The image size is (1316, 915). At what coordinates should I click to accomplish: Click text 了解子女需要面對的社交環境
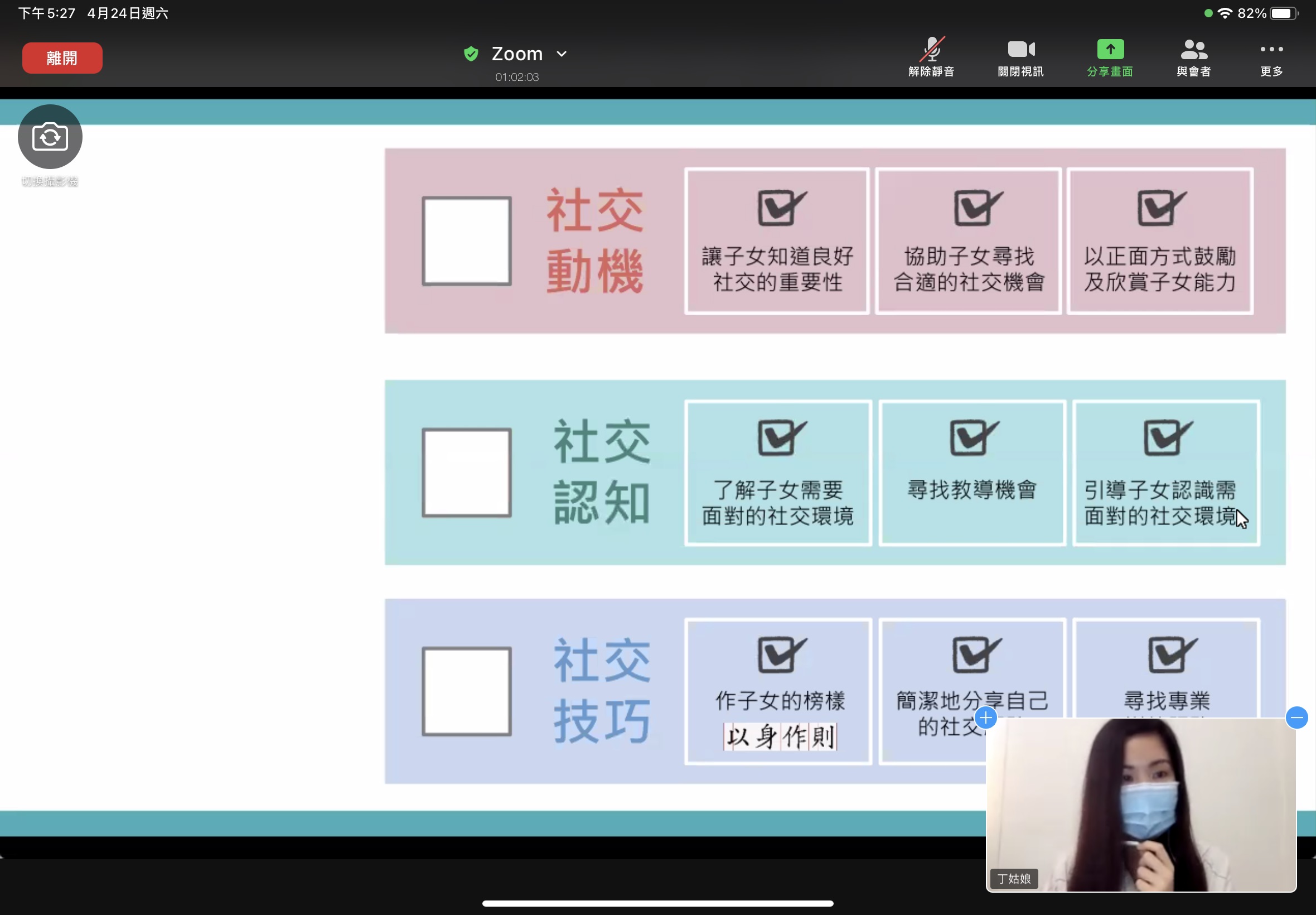coord(777,503)
